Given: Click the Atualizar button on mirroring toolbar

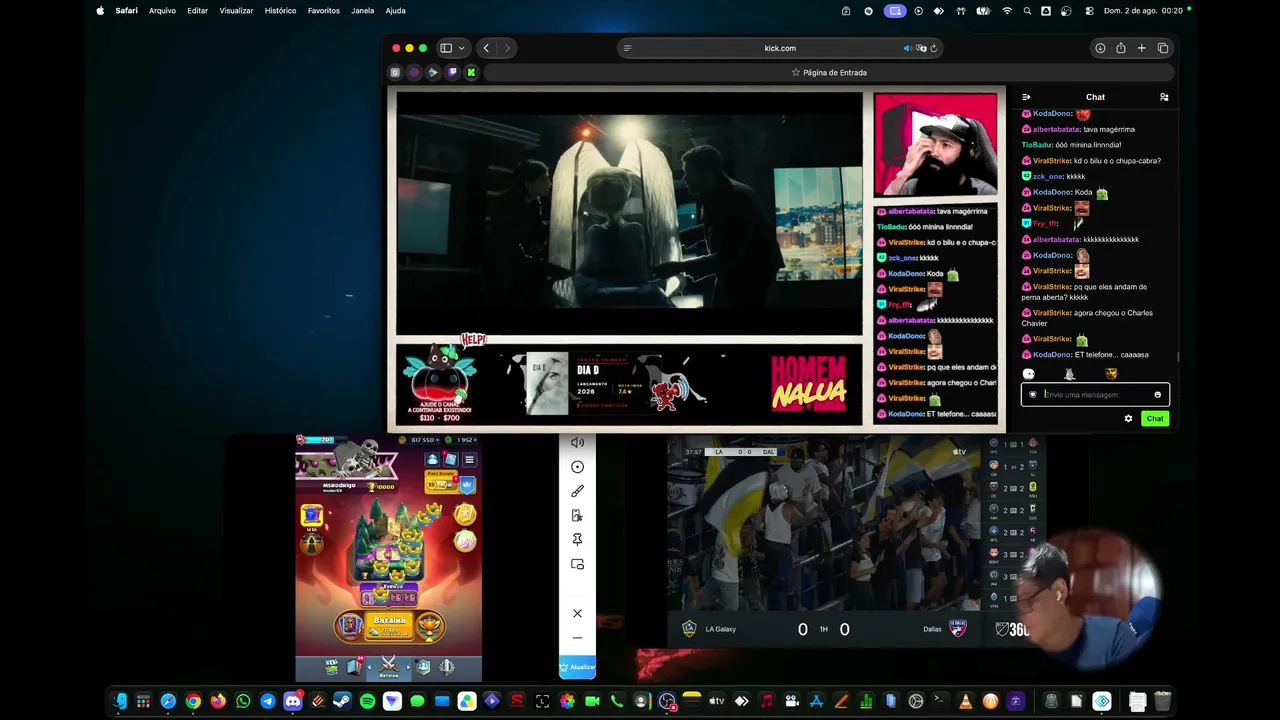Looking at the screenshot, I should pyautogui.click(x=578, y=666).
